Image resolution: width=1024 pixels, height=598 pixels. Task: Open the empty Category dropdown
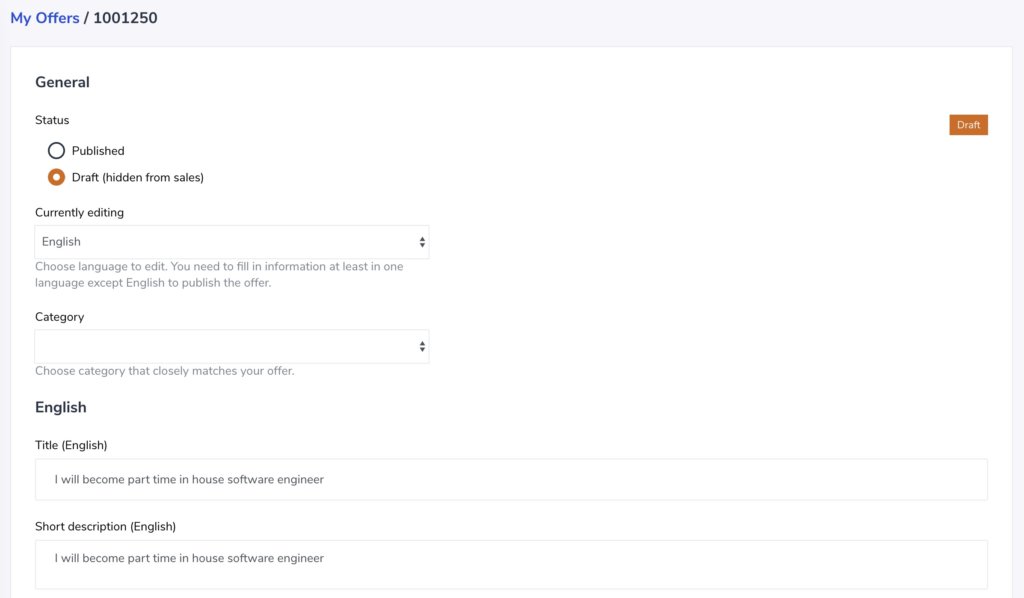tap(232, 347)
